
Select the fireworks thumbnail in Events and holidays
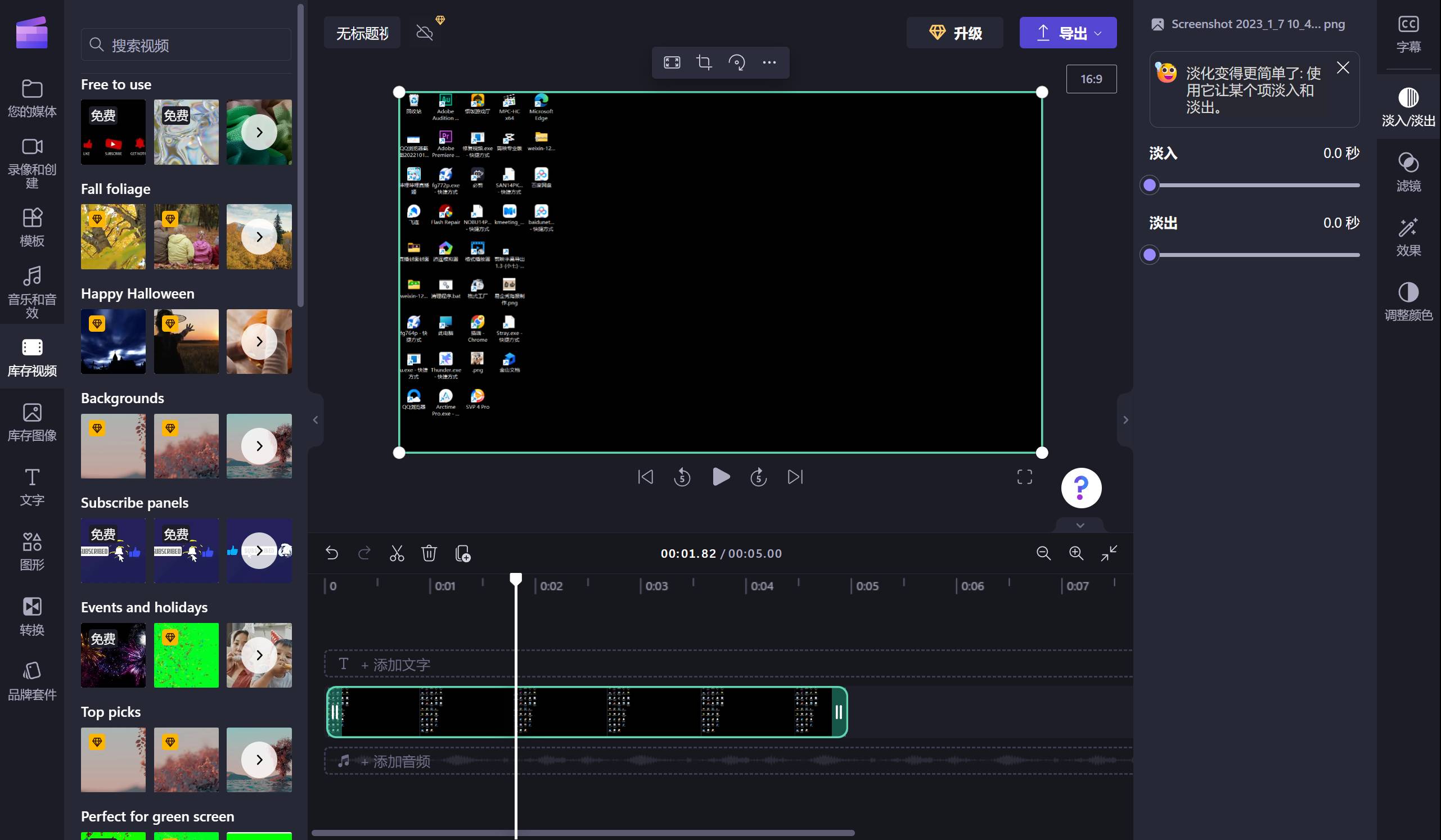tap(113, 655)
